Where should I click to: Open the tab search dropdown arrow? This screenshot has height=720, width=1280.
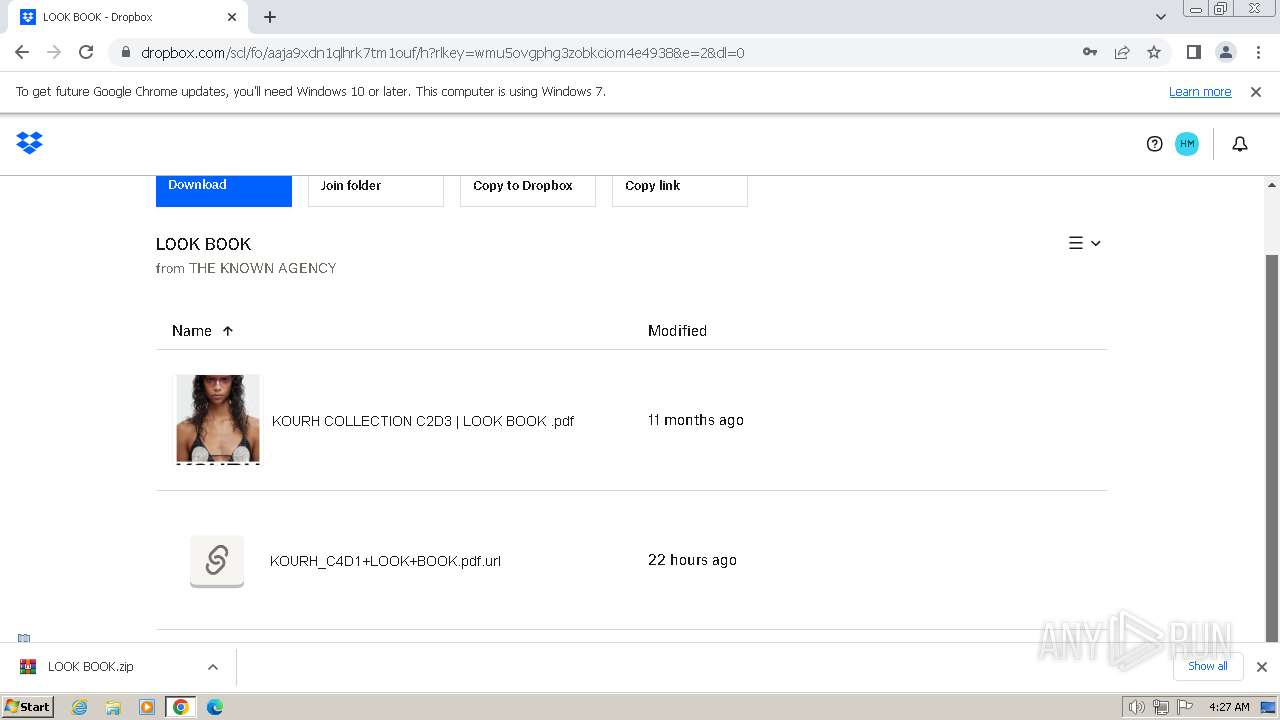point(1160,17)
